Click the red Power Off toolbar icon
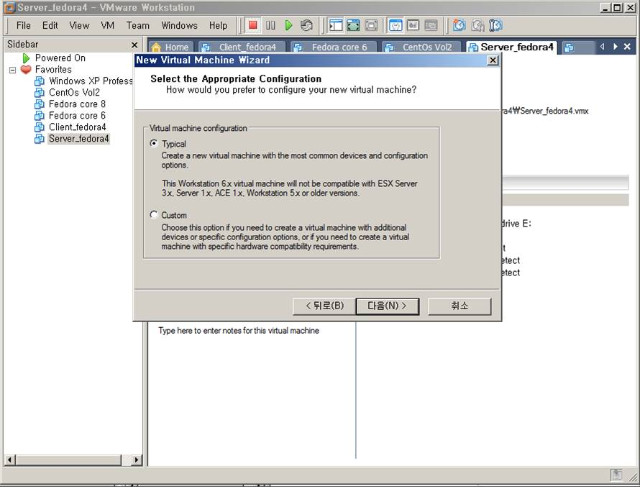Image resolution: width=640 pixels, height=487 pixels. coord(253,25)
